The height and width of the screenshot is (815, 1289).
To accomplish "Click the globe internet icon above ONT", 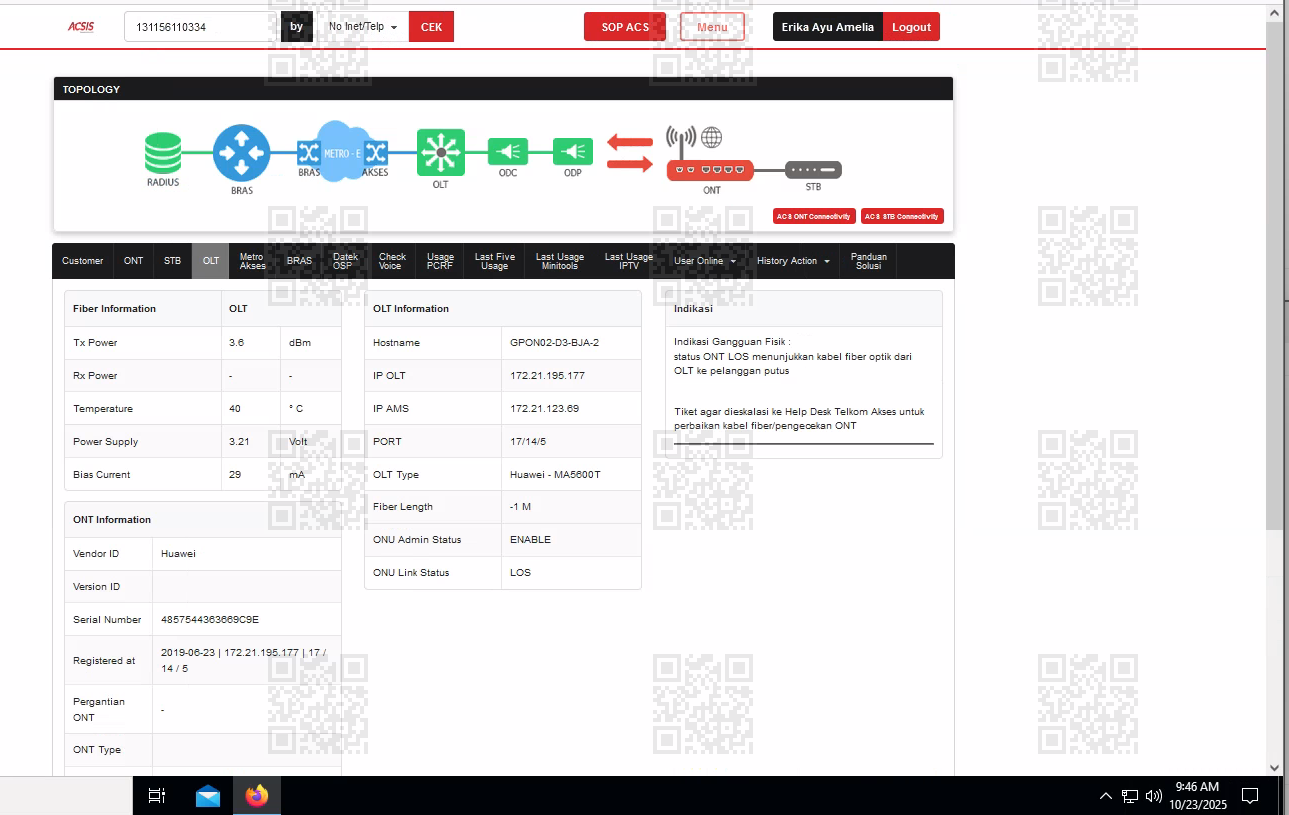I will coord(711,137).
